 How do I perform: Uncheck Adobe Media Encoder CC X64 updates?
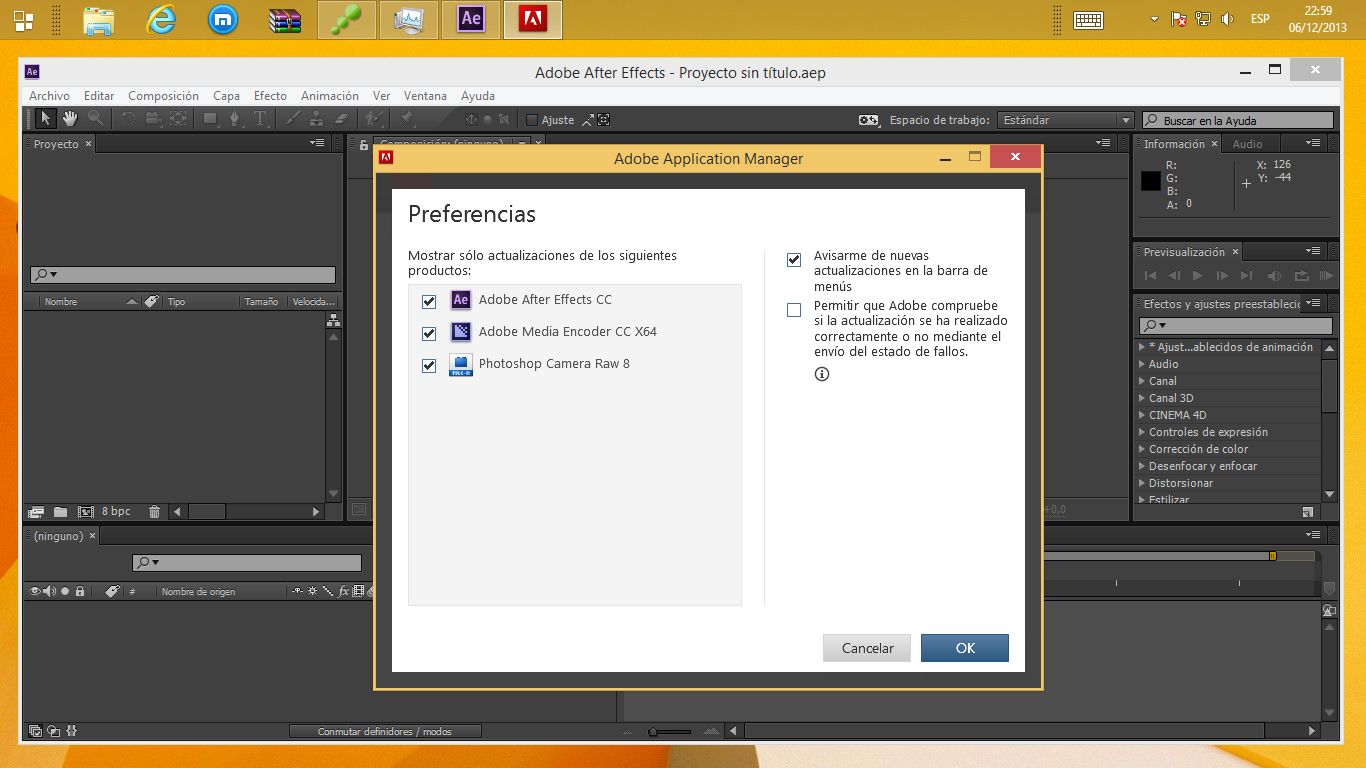tap(428, 333)
